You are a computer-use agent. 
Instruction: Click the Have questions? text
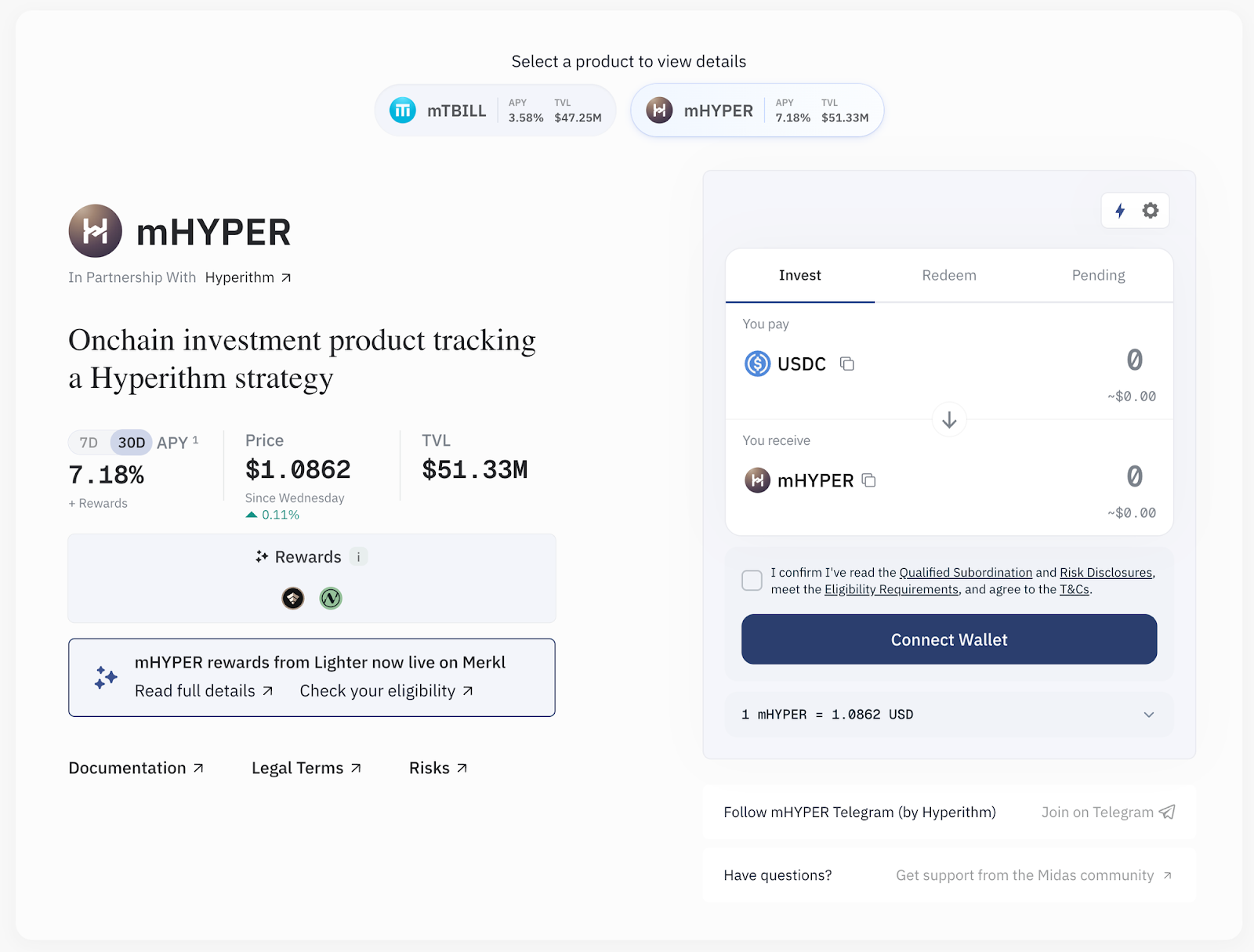(777, 875)
